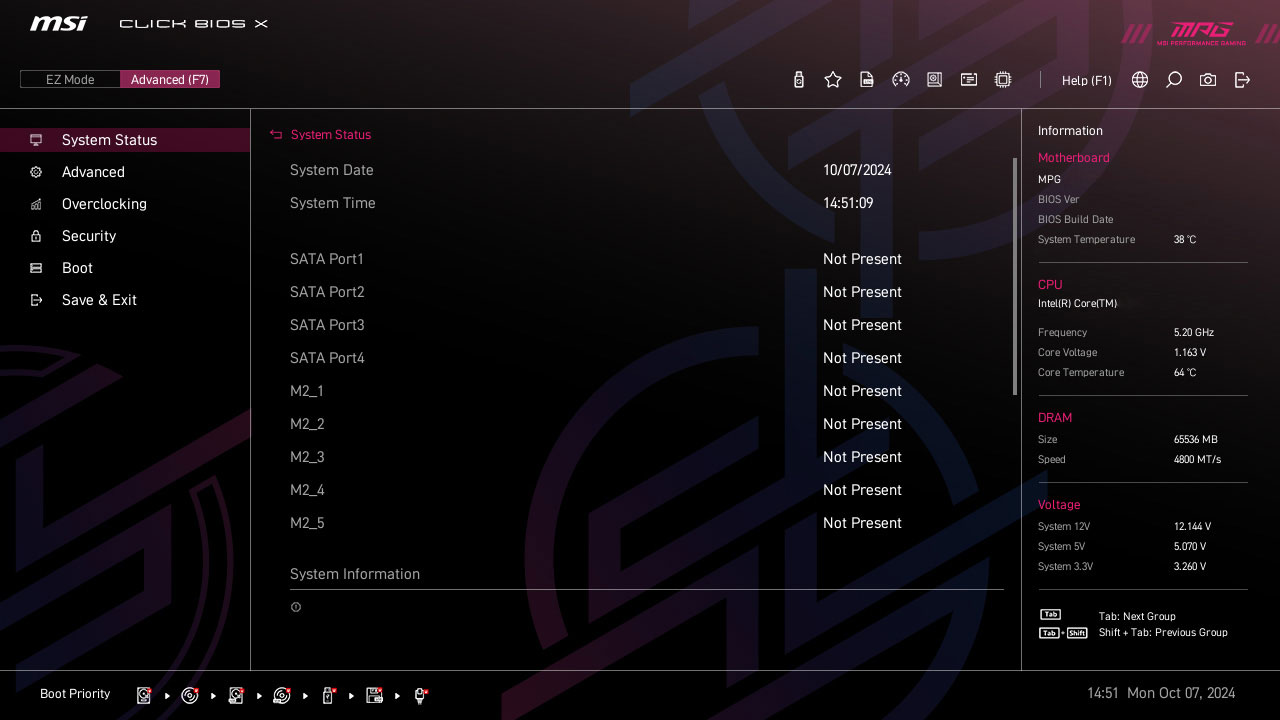1280x720 pixels.
Task: Switch to EZ Mode
Action: click(70, 80)
